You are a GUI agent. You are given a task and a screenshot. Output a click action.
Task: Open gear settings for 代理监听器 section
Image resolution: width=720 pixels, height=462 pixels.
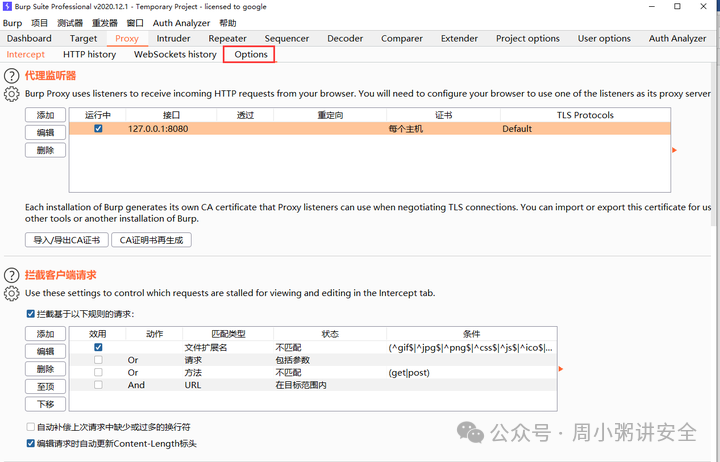click(x=11, y=94)
